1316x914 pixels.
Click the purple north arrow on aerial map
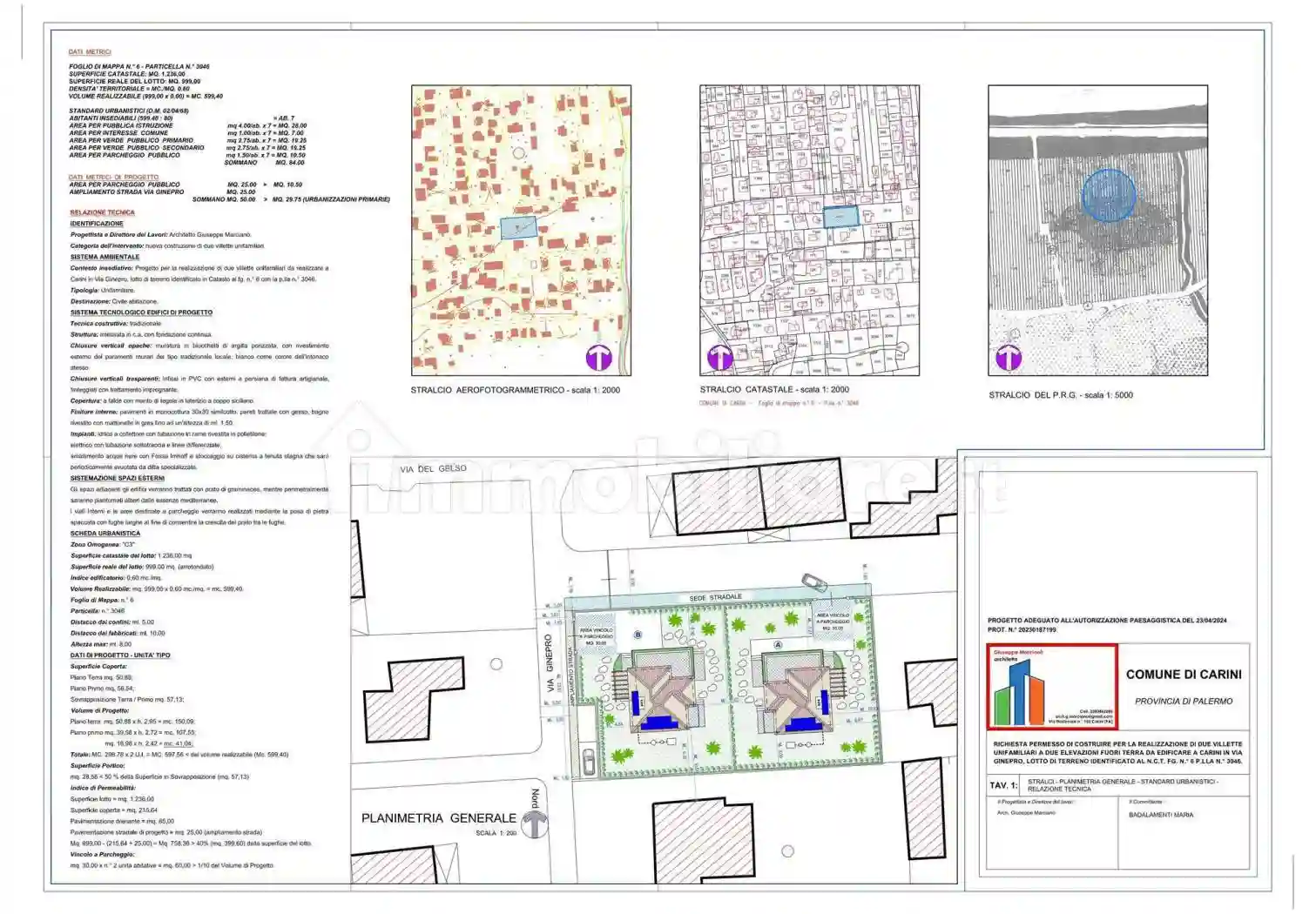(x=598, y=358)
